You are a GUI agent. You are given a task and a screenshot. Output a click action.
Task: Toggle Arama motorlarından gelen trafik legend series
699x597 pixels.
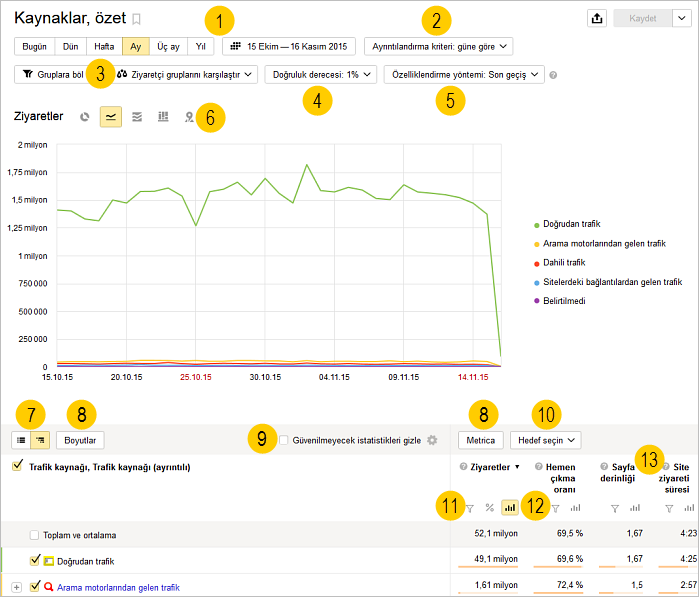coord(600,243)
